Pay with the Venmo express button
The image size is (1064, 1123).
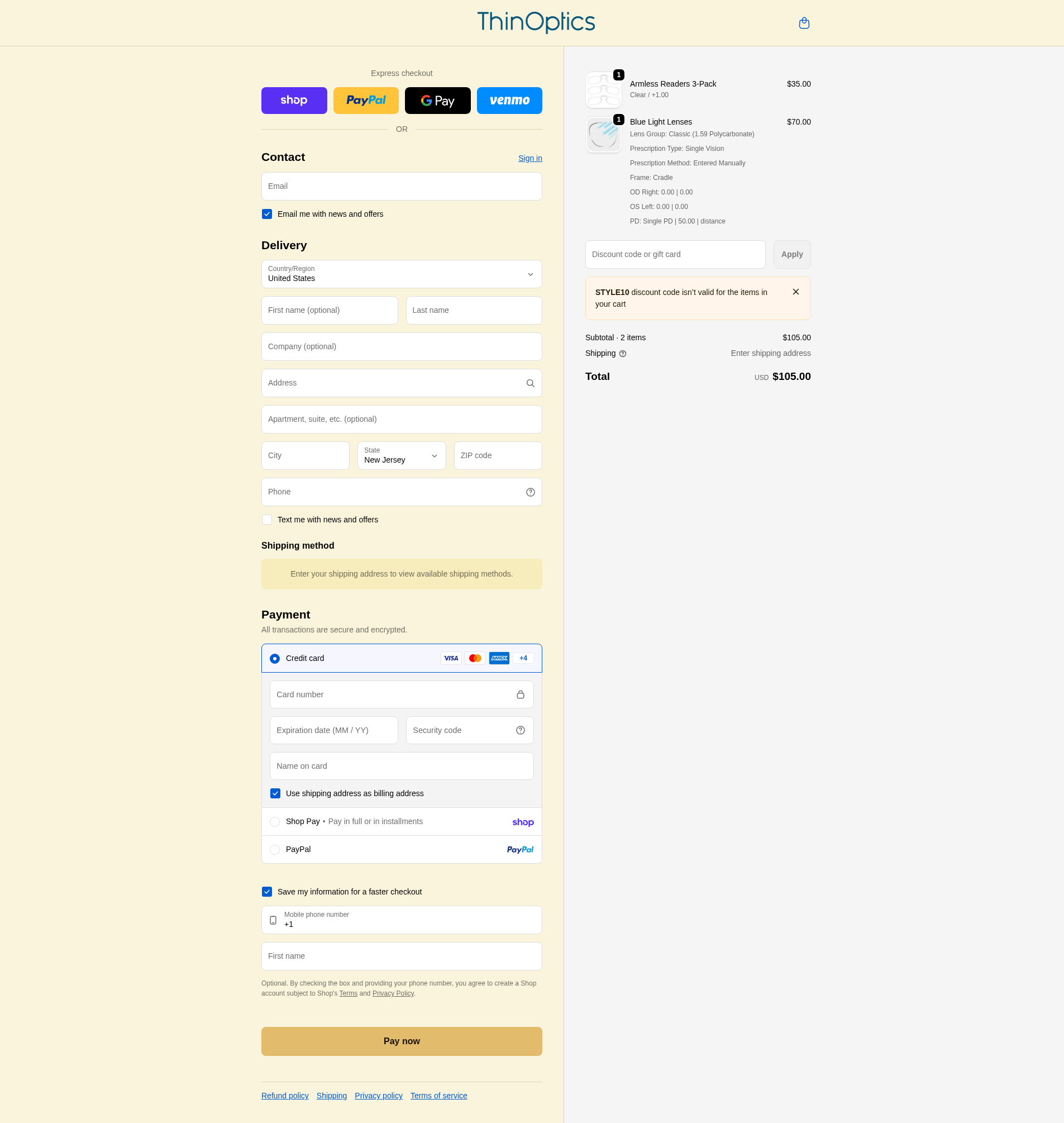509,101
